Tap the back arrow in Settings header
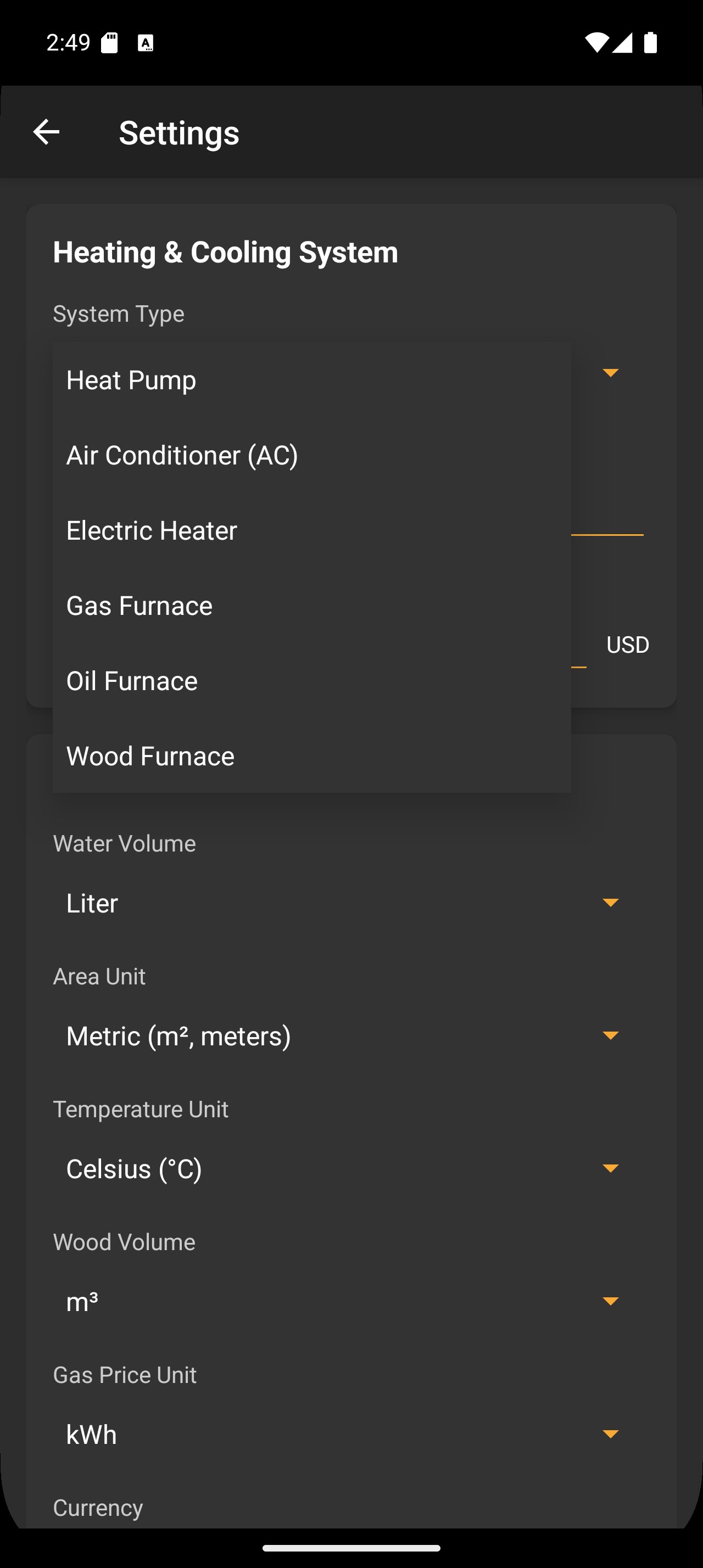Viewport: 703px width, 1568px height. [x=46, y=132]
